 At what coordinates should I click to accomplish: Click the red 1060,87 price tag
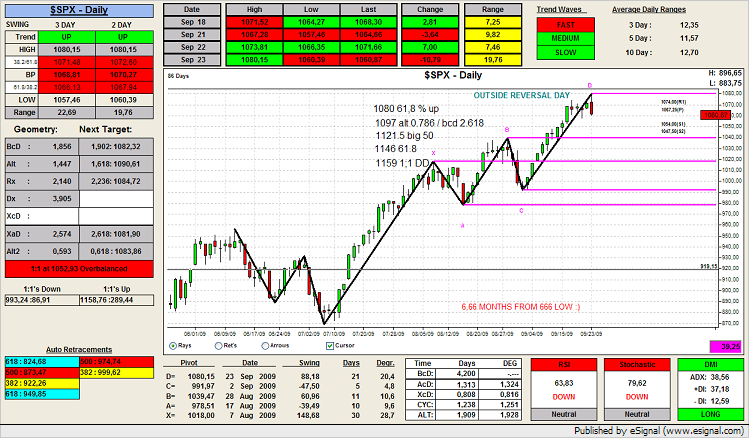pyautogui.click(x=715, y=115)
